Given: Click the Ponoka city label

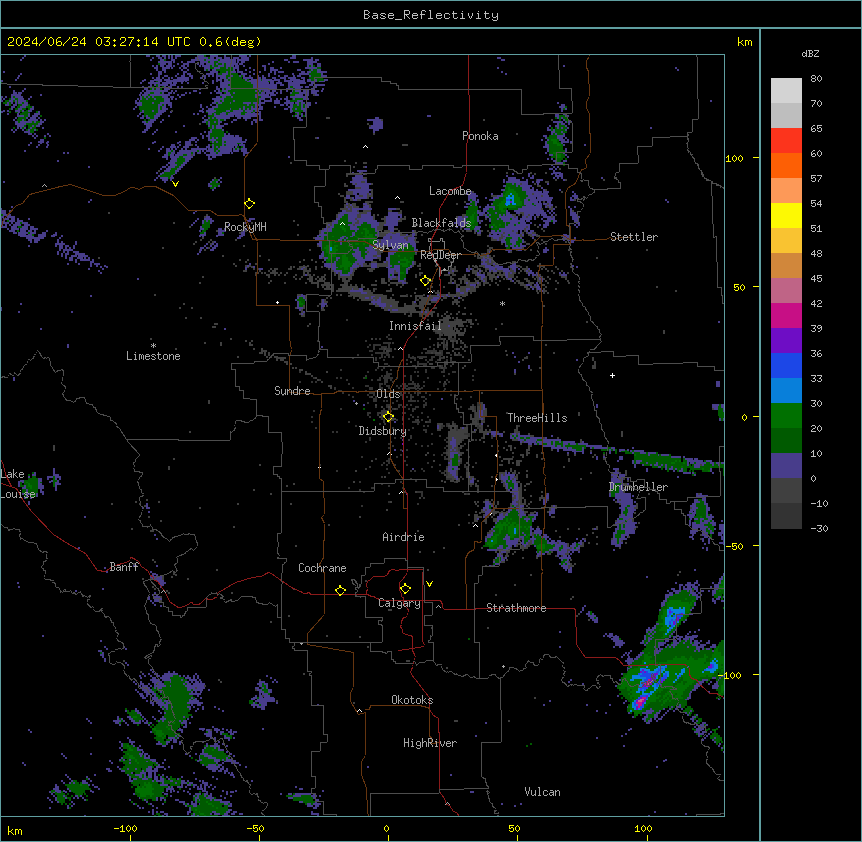Looking at the screenshot, I should click(480, 136).
